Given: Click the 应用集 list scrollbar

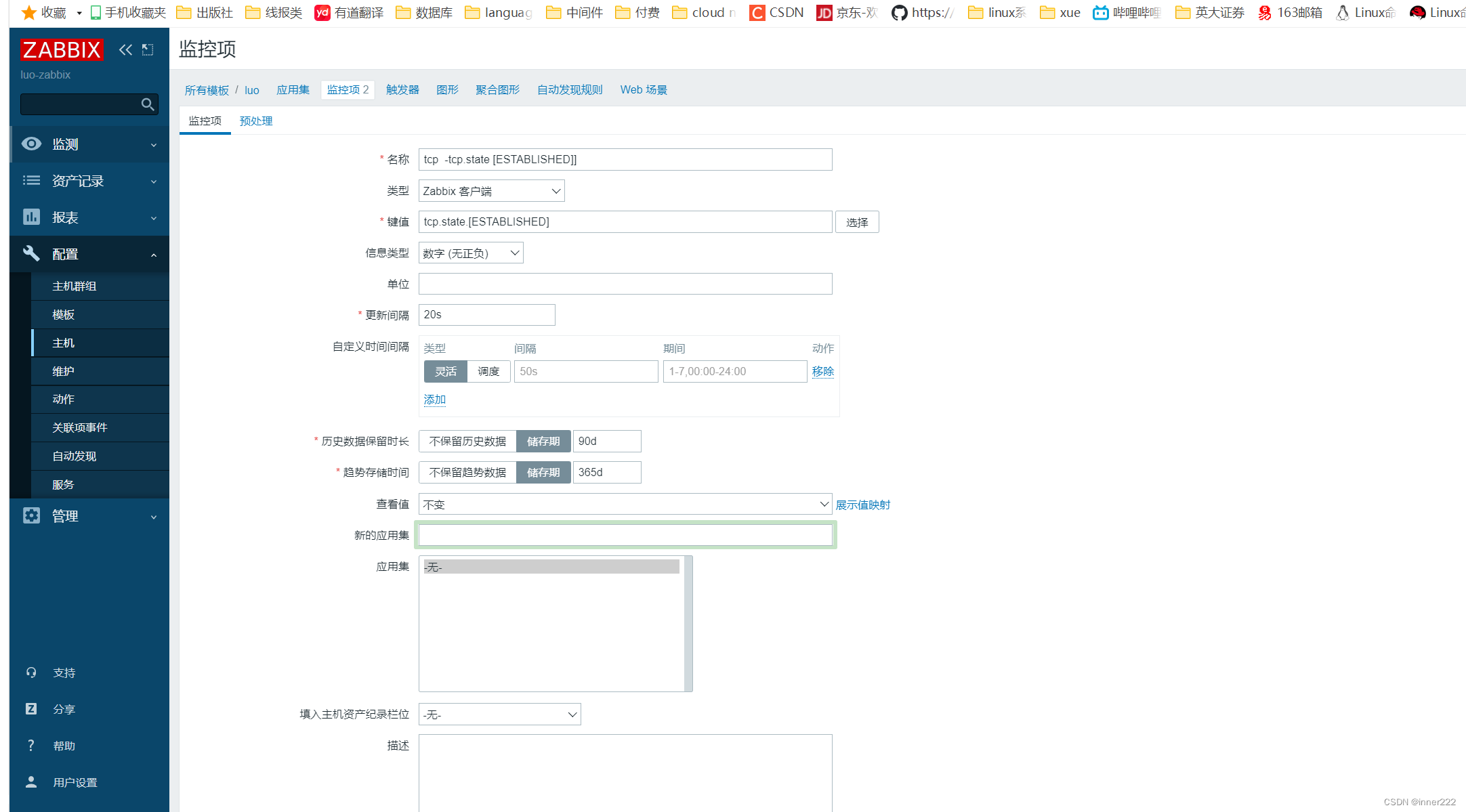Looking at the screenshot, I should point(688,624).
